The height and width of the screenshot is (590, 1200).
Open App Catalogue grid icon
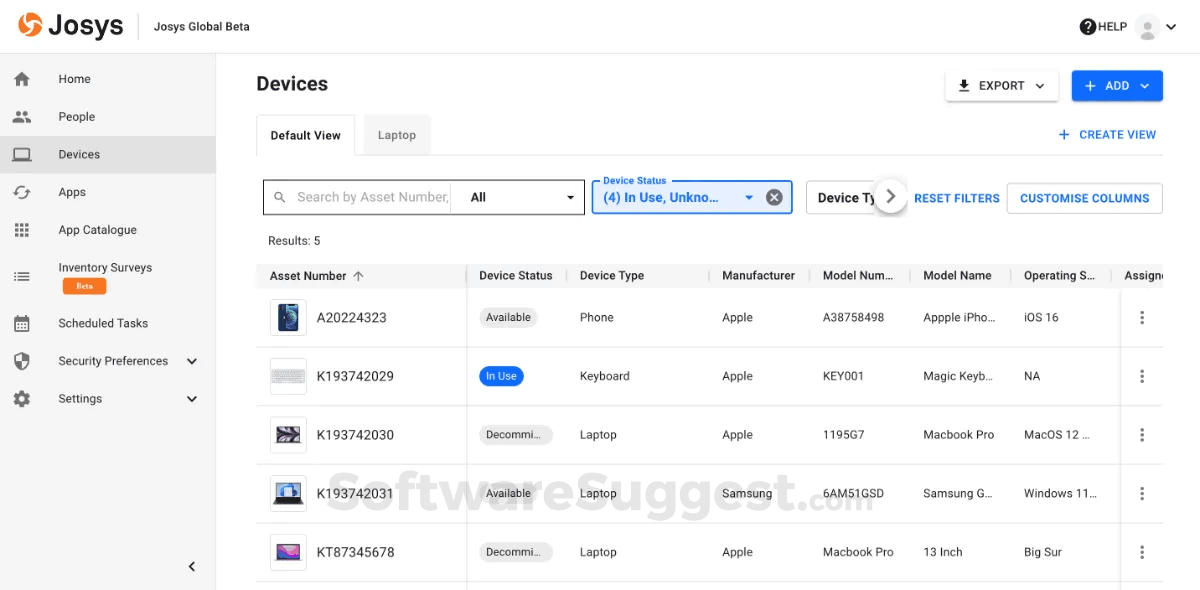coord(22,230)
